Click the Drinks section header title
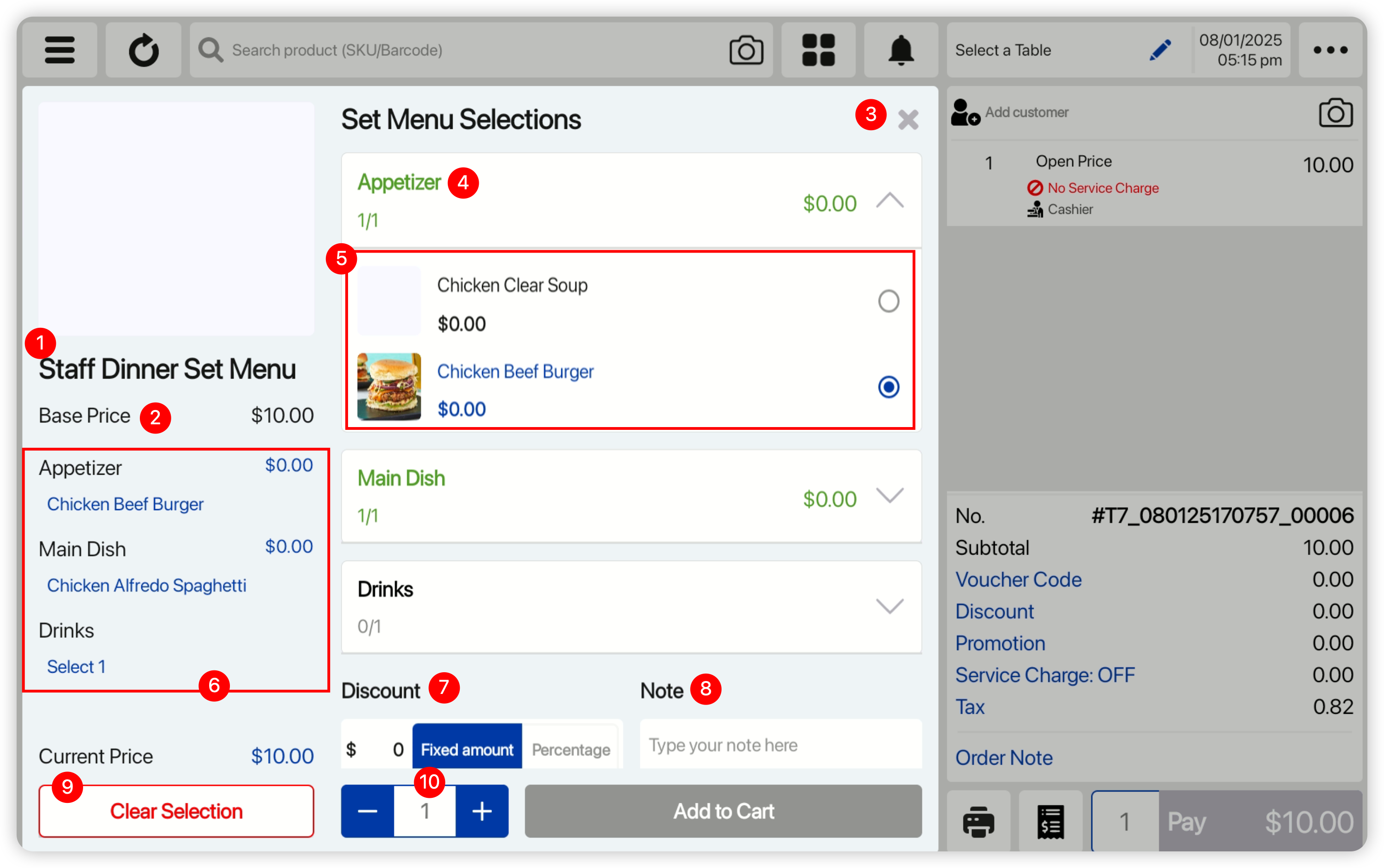Viewport: 1384px width, 868px height. click(x=385, y=589)
